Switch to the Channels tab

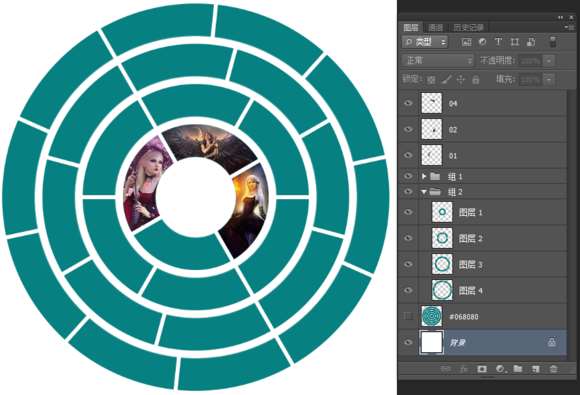[435, 27]
